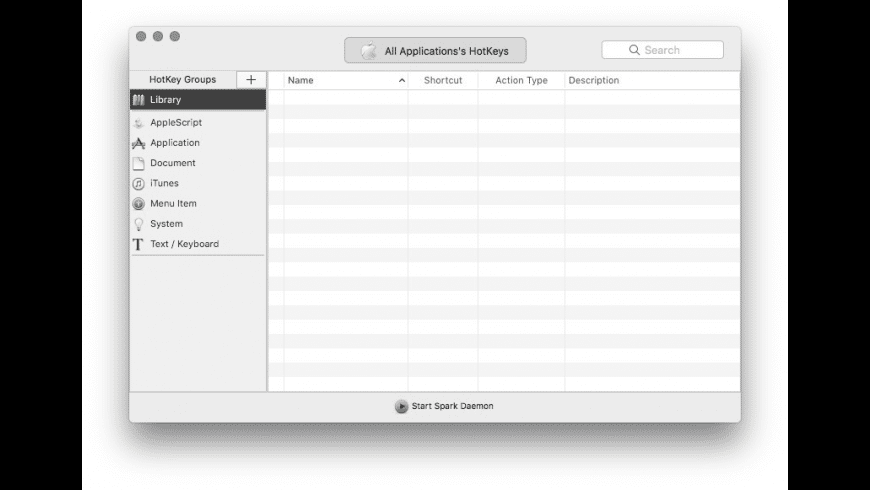
Task: Open the iTunes group label
Action: pyautogui.click(x=164, y=183)
